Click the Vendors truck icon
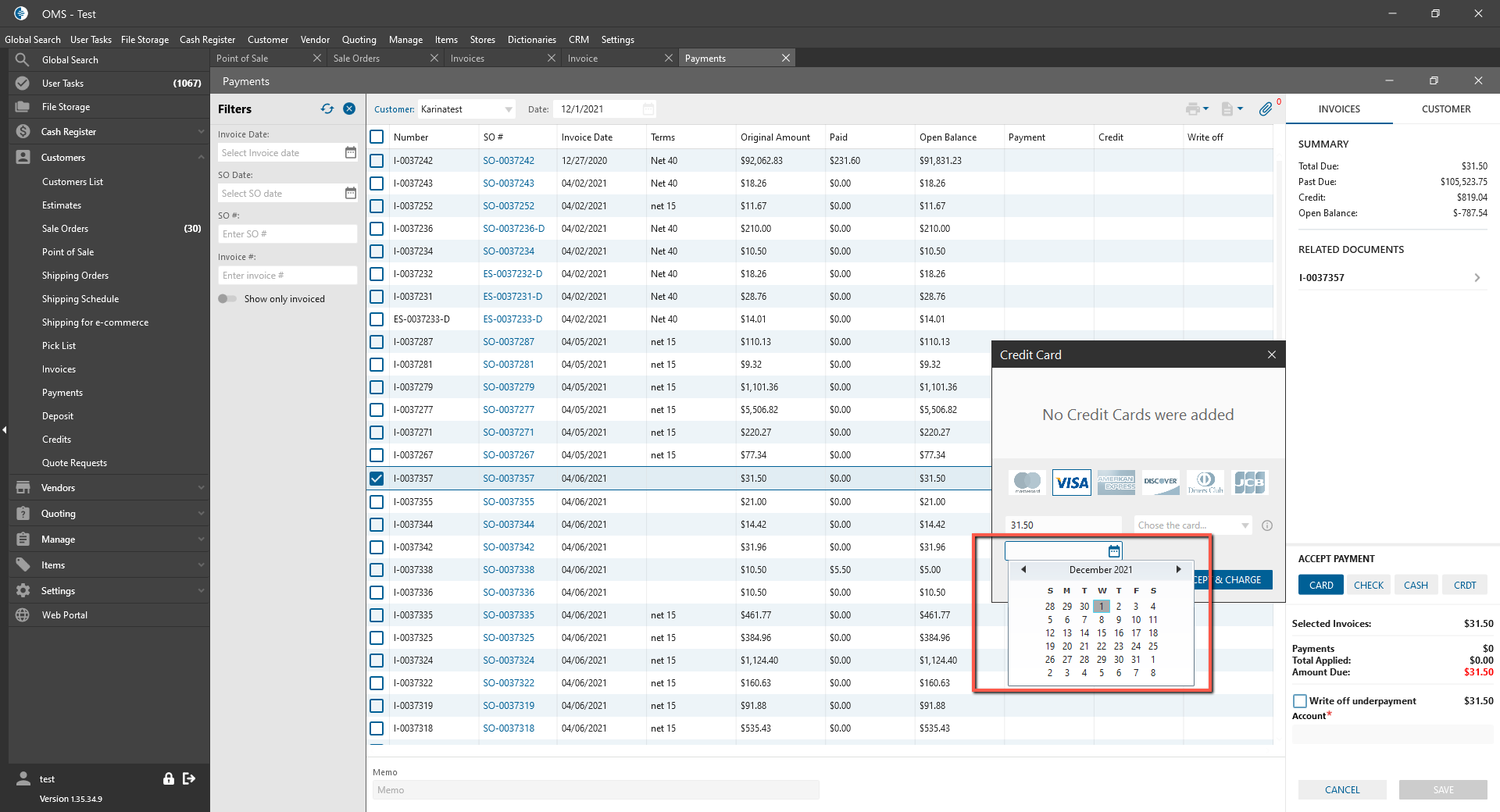Screen dimensions: 1500x812 coord(23,487)
